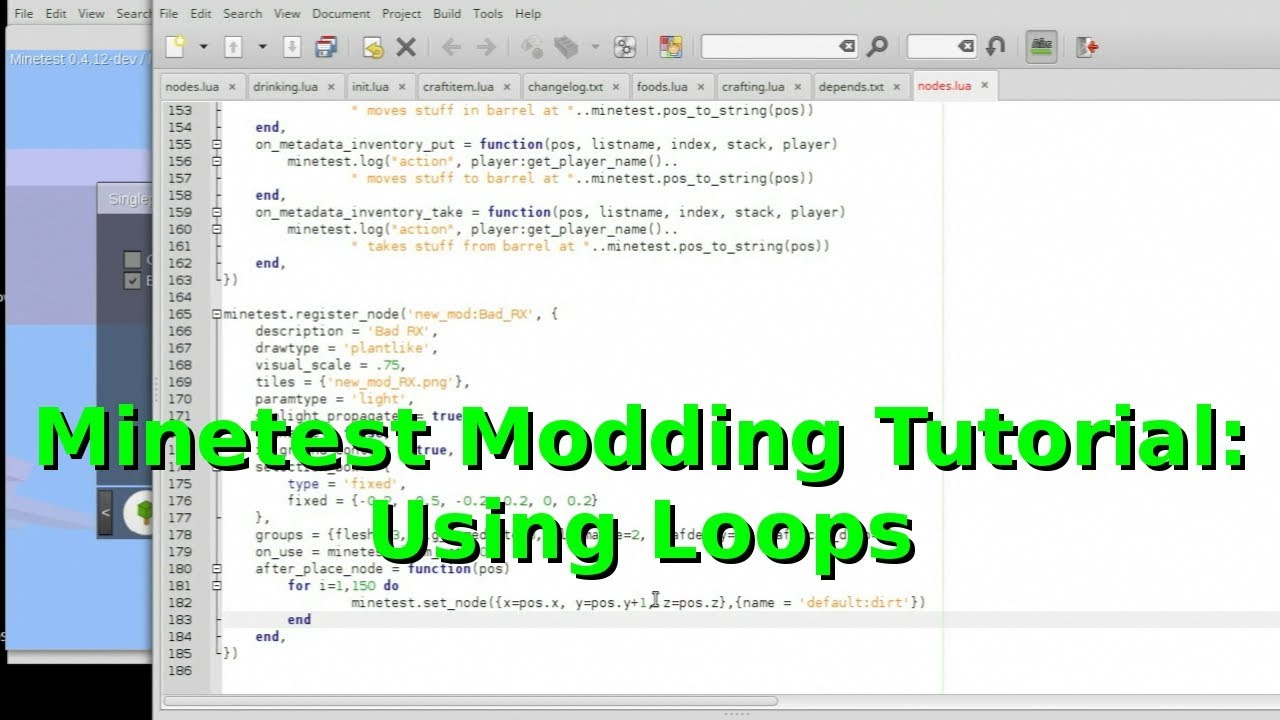Click into the toolbar search text field
Viewport: 1280px width, 720px height.
tap(770, 46)
